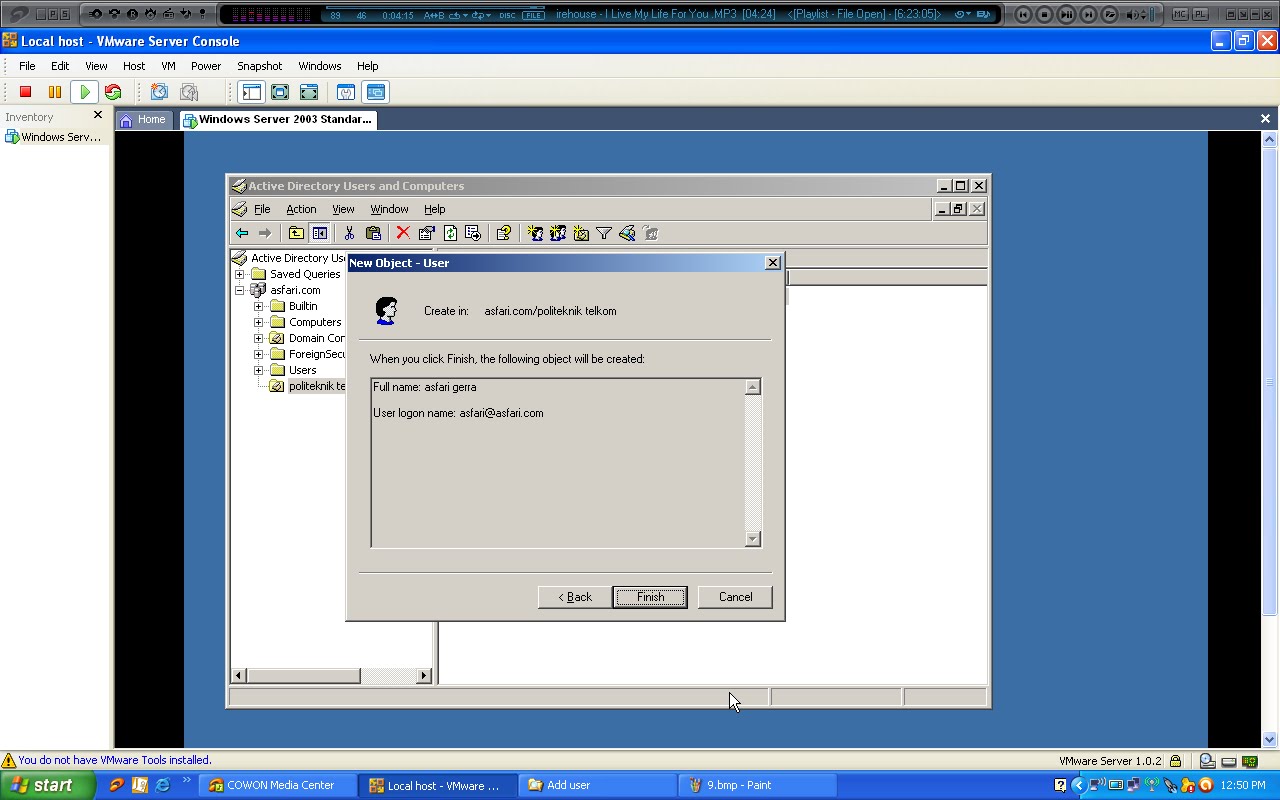Click the red Delete X icon

tap(403, 233)
